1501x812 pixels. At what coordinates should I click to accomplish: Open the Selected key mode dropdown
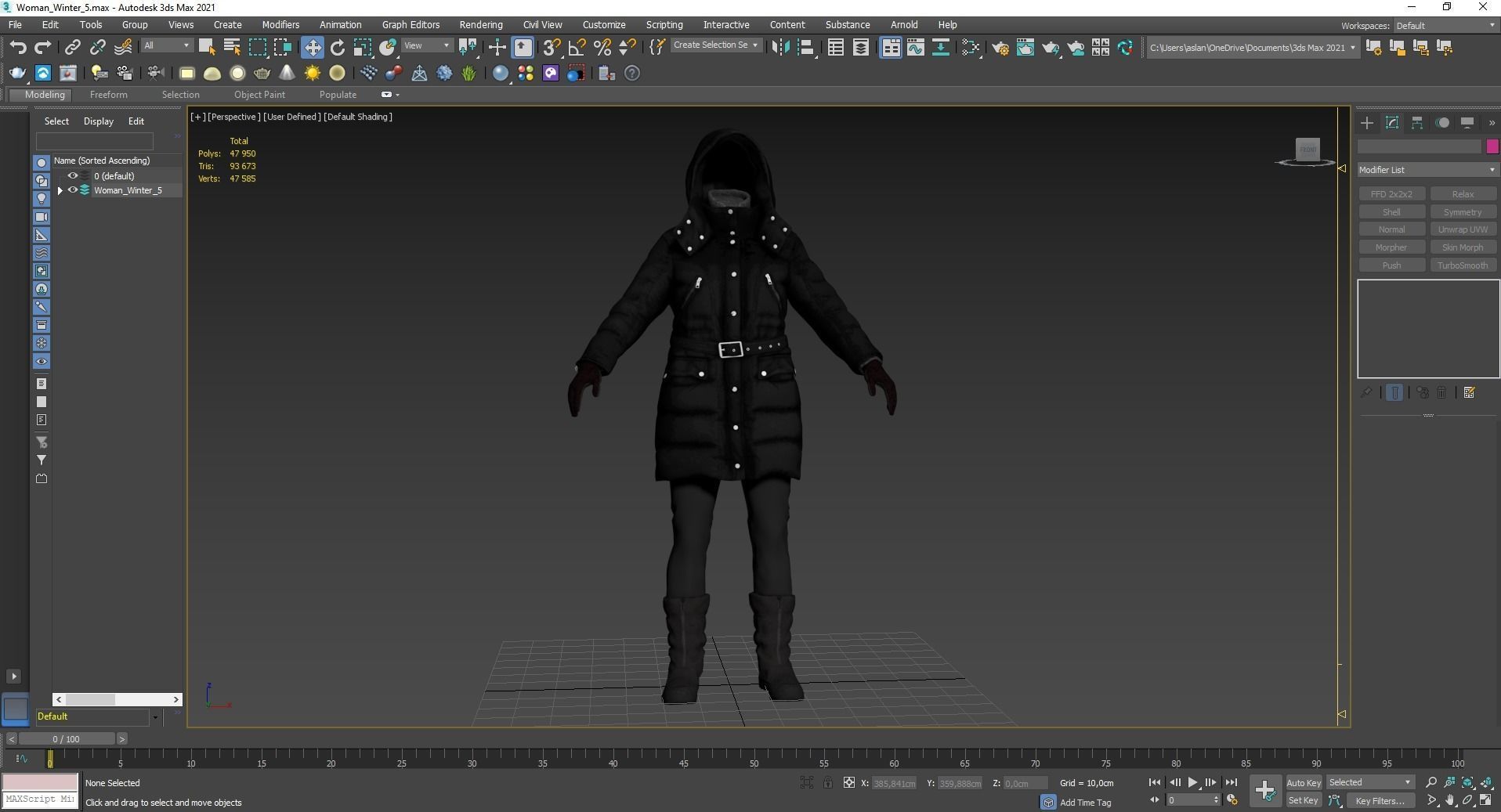[x=1370, y=782]
